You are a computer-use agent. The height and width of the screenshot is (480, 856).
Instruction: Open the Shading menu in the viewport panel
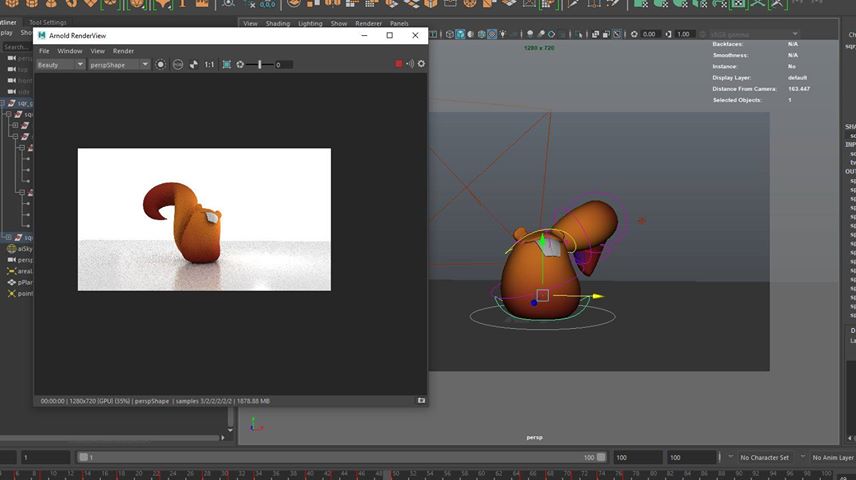(278, 23)
